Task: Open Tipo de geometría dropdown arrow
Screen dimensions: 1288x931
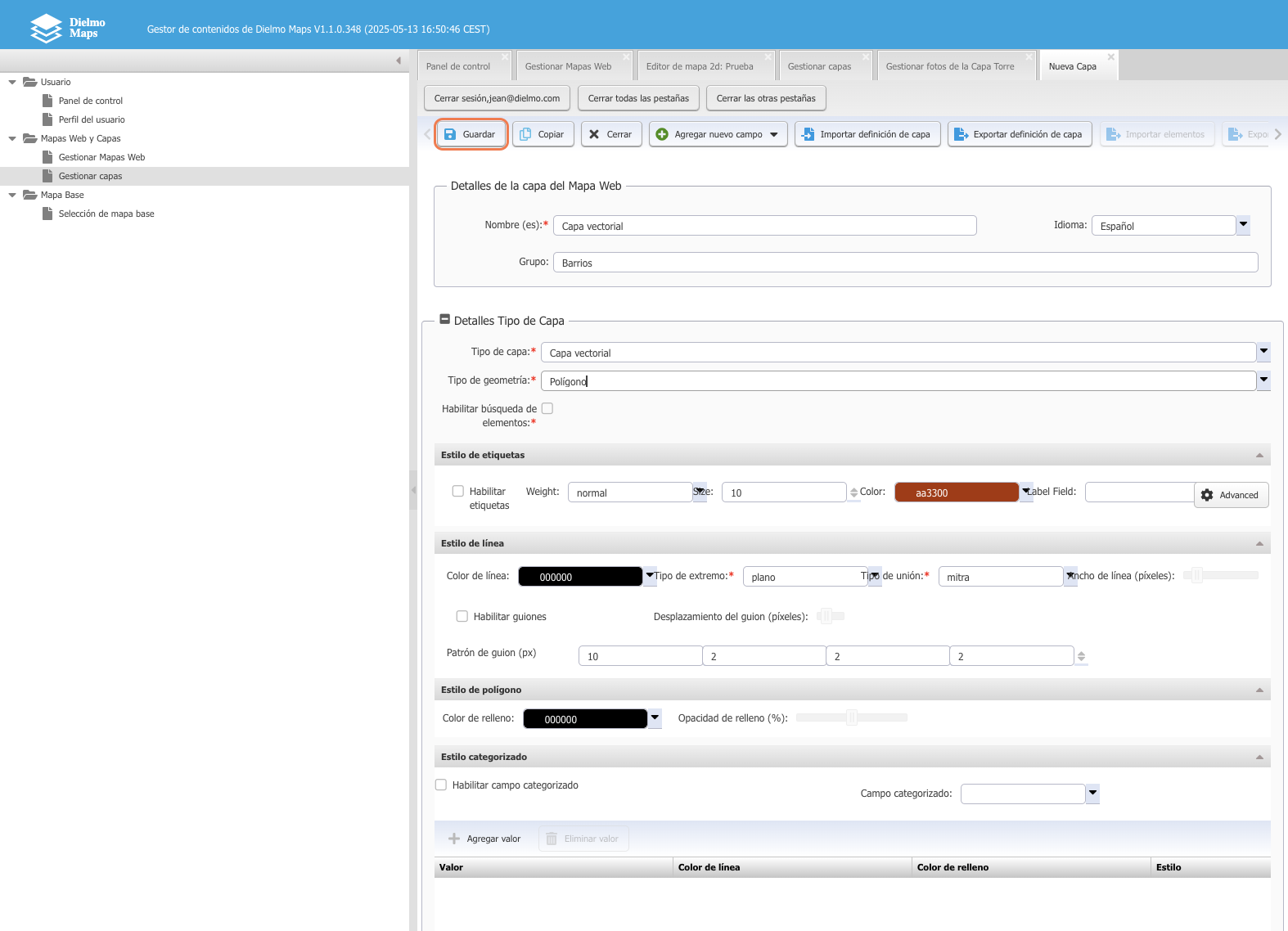Action: tap(1263, 380)
